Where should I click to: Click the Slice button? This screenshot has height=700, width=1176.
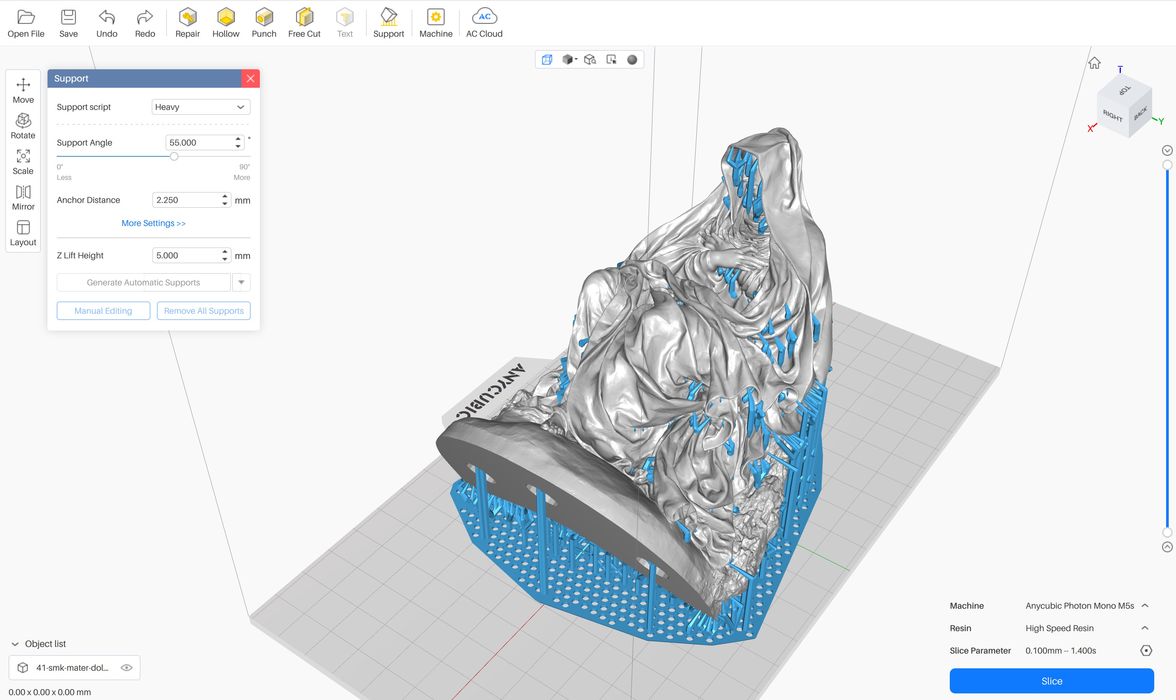coord(1051,681)
